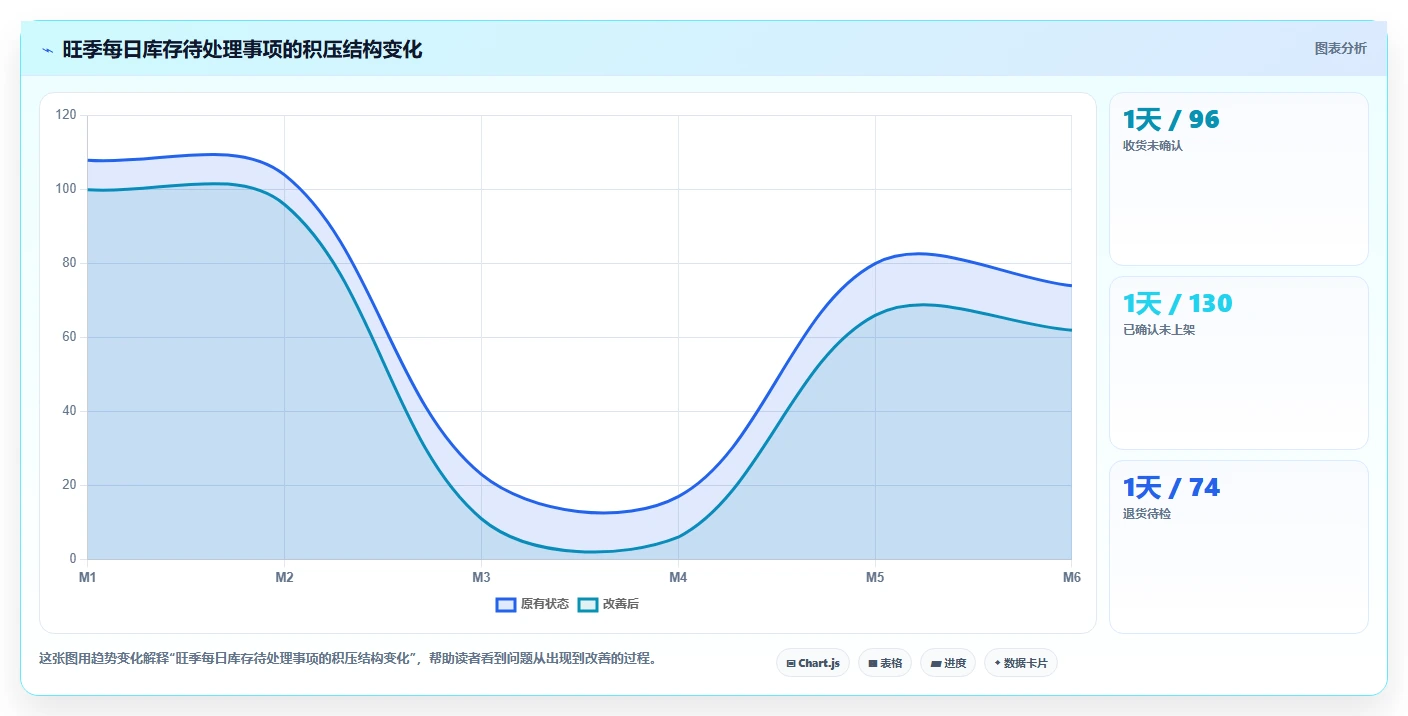Click the M5 x-axis label

coord(875,577)
